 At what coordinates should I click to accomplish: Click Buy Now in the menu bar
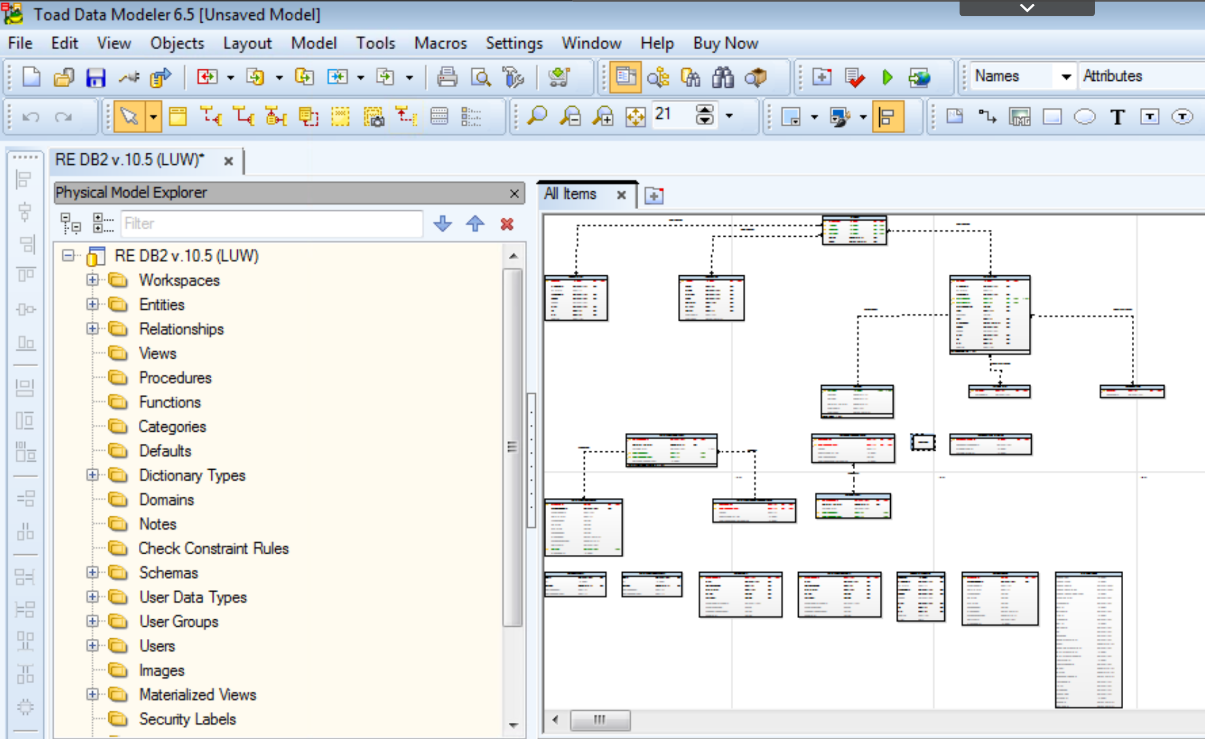[x=725, y=43]
